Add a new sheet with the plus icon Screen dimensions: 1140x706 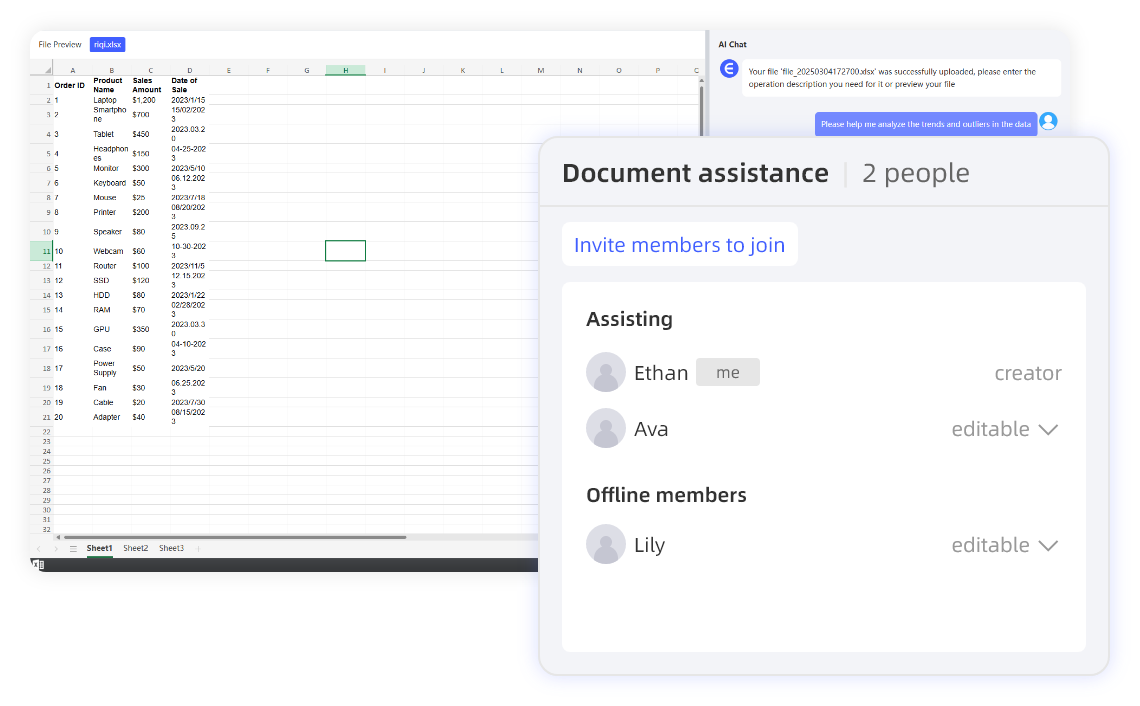(198, 548)
